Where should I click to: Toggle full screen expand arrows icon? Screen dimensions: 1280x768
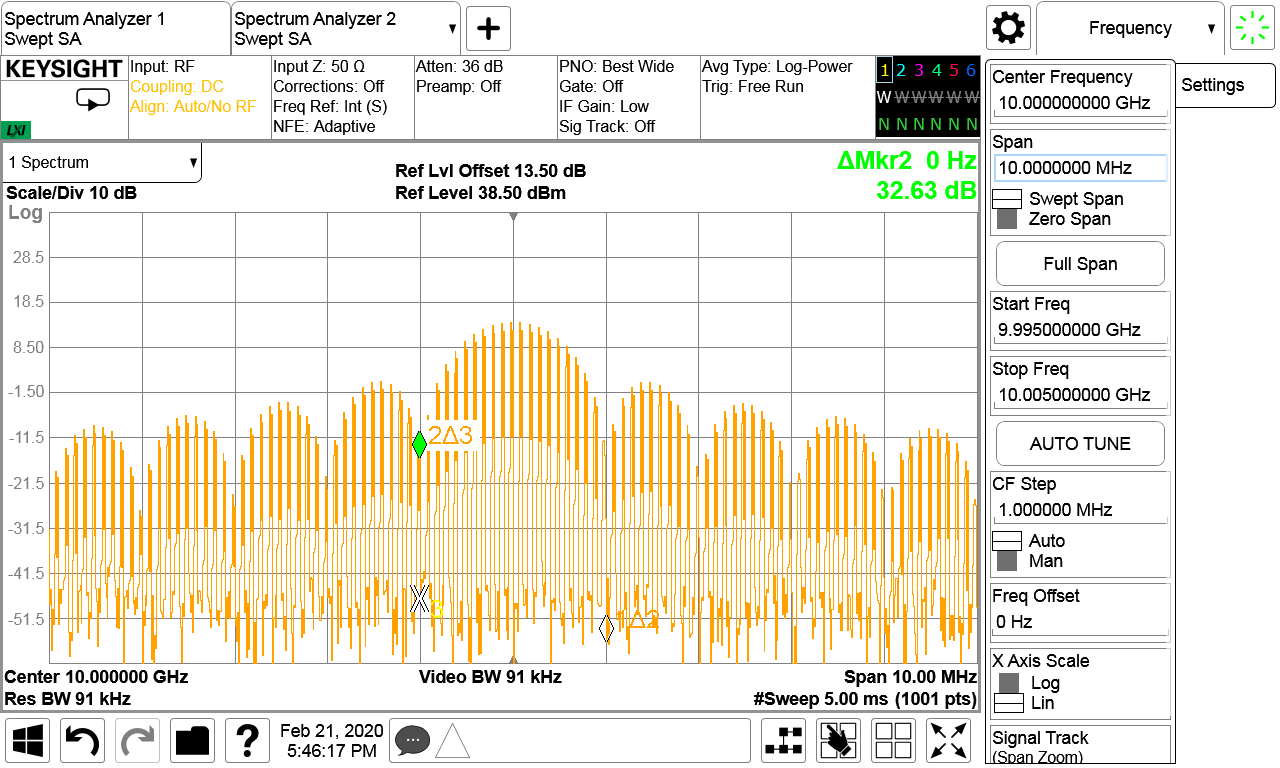point(950,741)
